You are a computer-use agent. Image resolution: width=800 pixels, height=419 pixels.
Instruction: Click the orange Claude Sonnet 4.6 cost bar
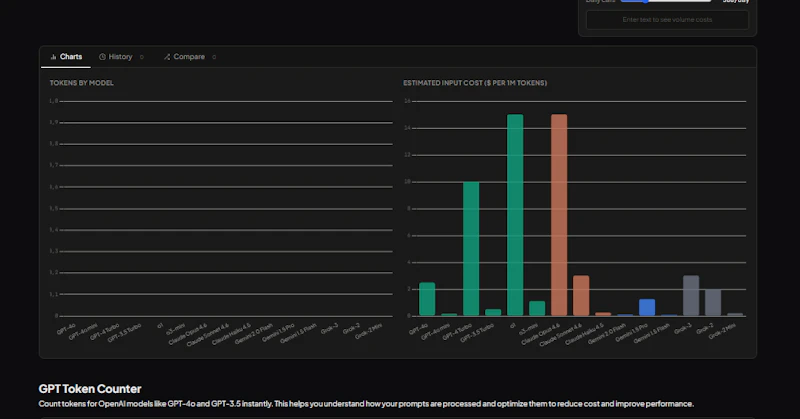581,295
